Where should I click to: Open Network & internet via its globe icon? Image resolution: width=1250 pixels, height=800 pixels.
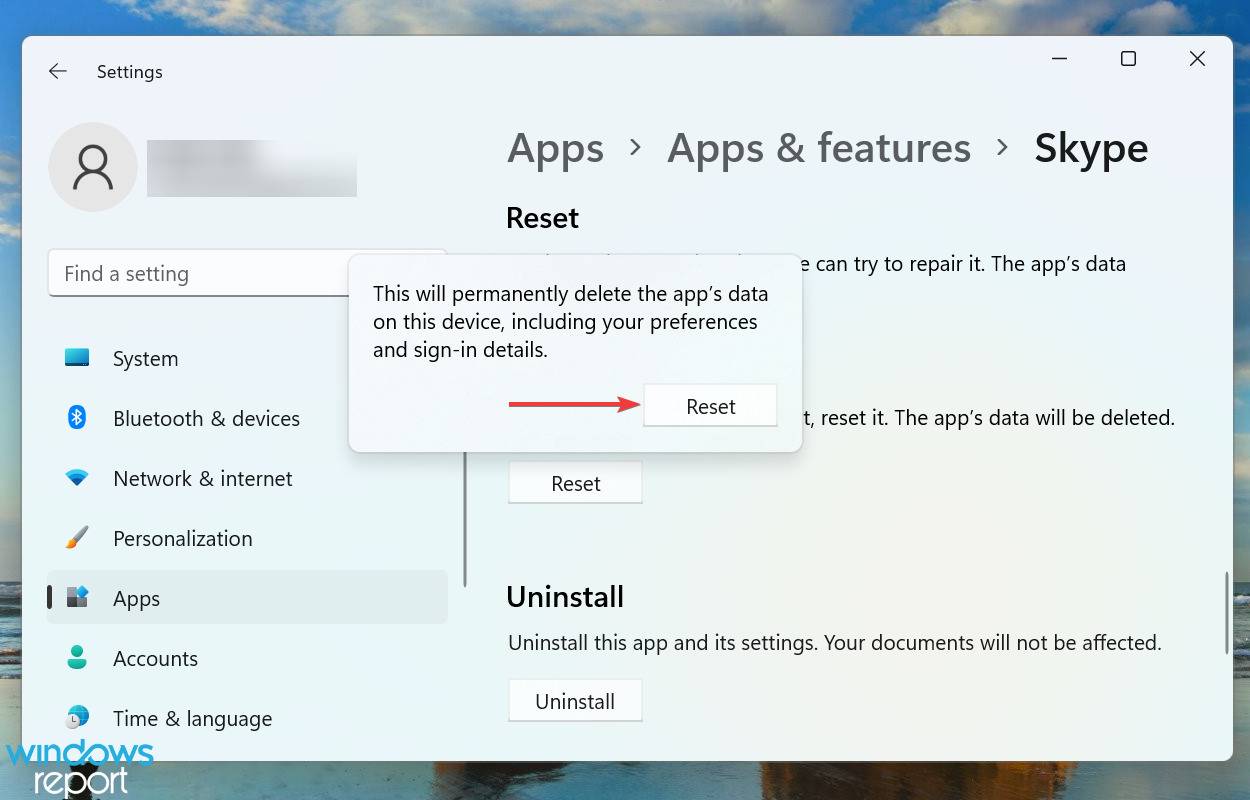[x=77, y=478]
